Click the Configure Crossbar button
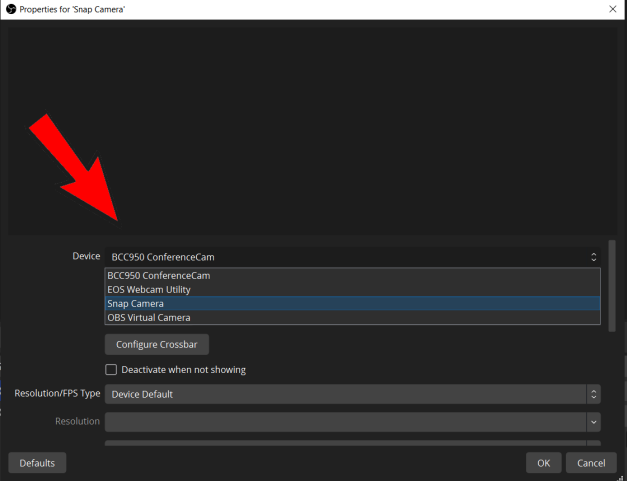This screenshot has height=481, width=627. point(156,344)
